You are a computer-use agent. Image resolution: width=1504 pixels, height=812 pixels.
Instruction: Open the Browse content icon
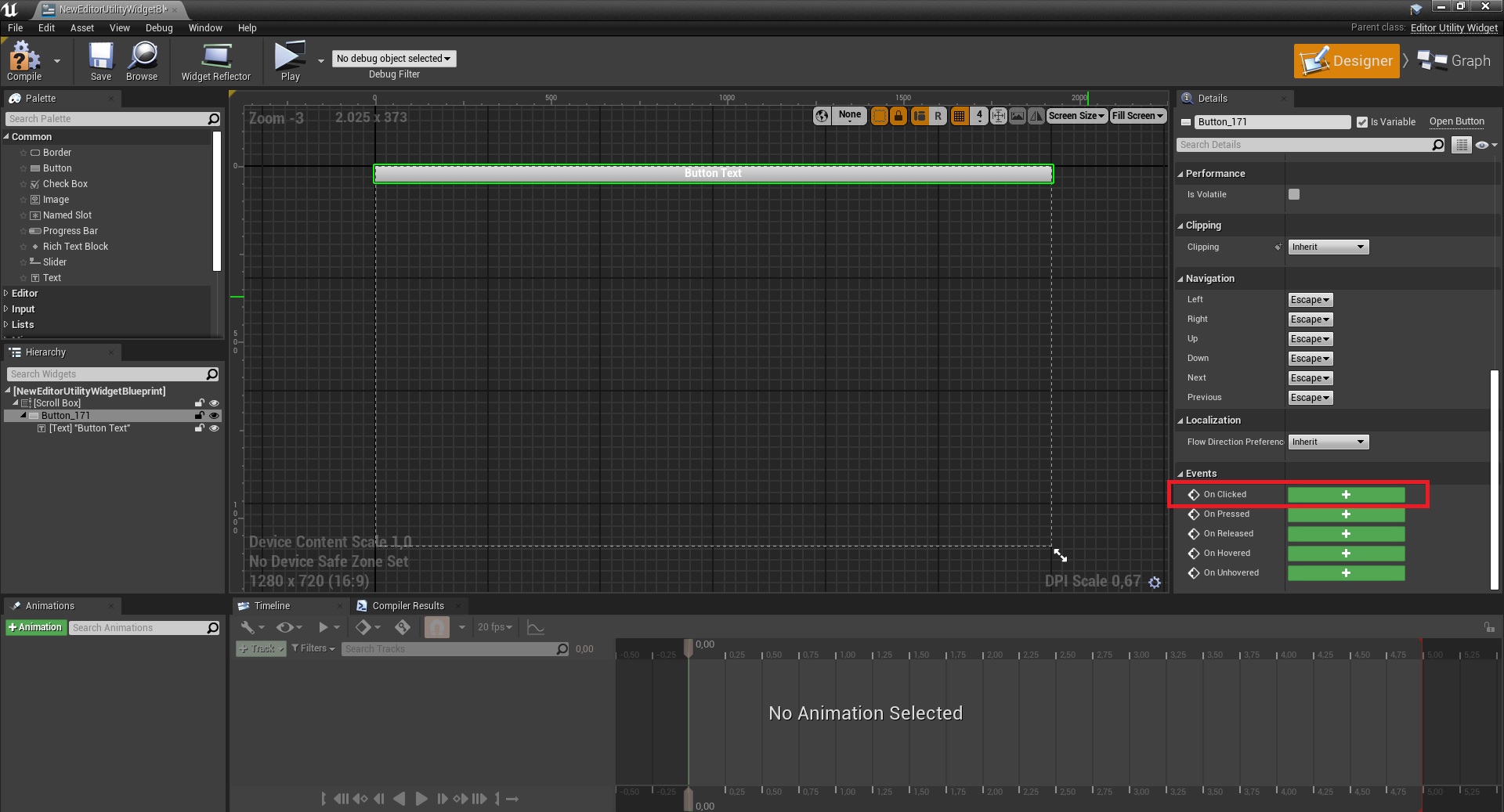[142, 61]
